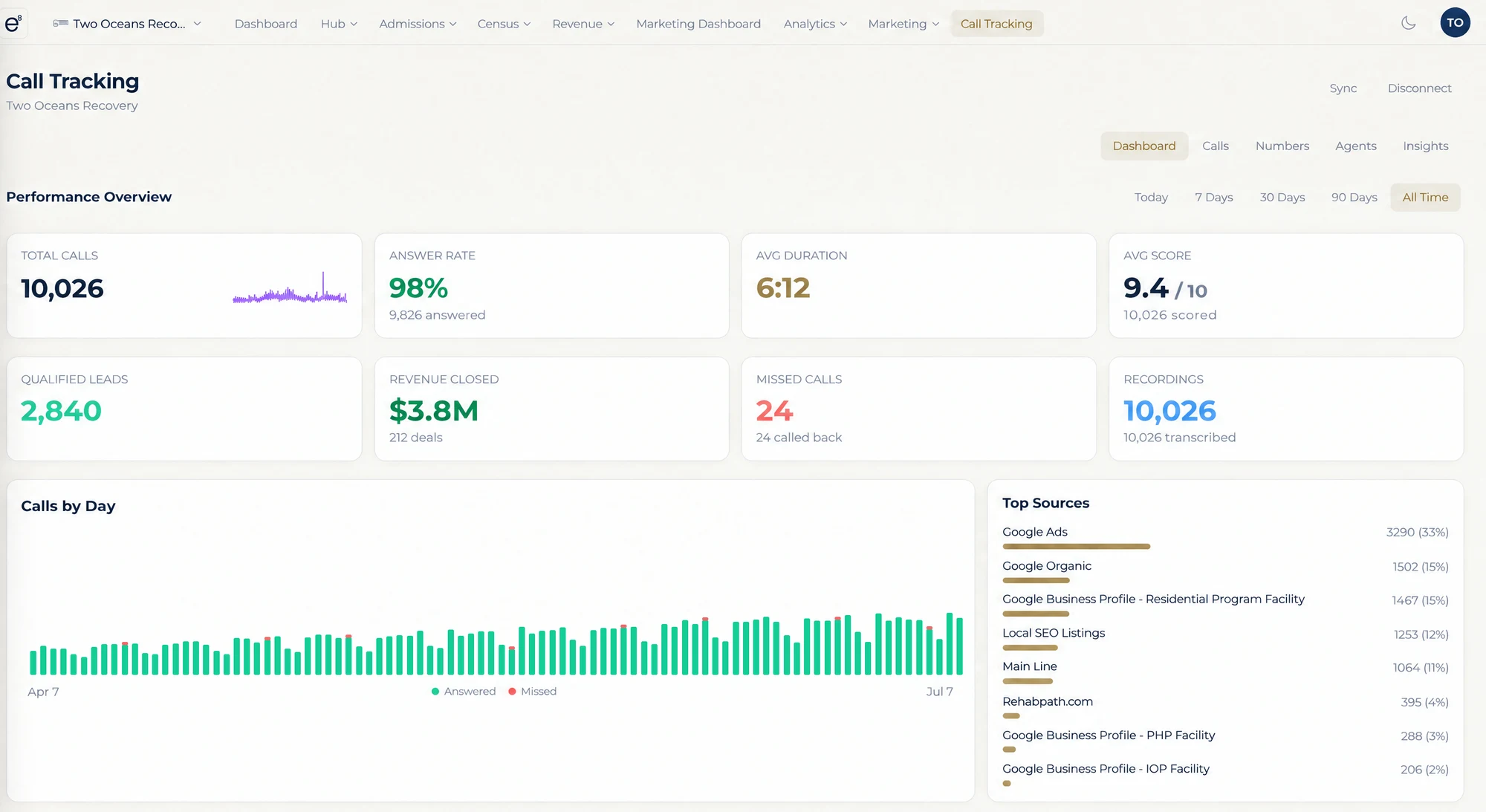Go to top navigation Dashboard item
Image resolution: width=1486 pixels, height=812 pixels.
pos(265,24)
